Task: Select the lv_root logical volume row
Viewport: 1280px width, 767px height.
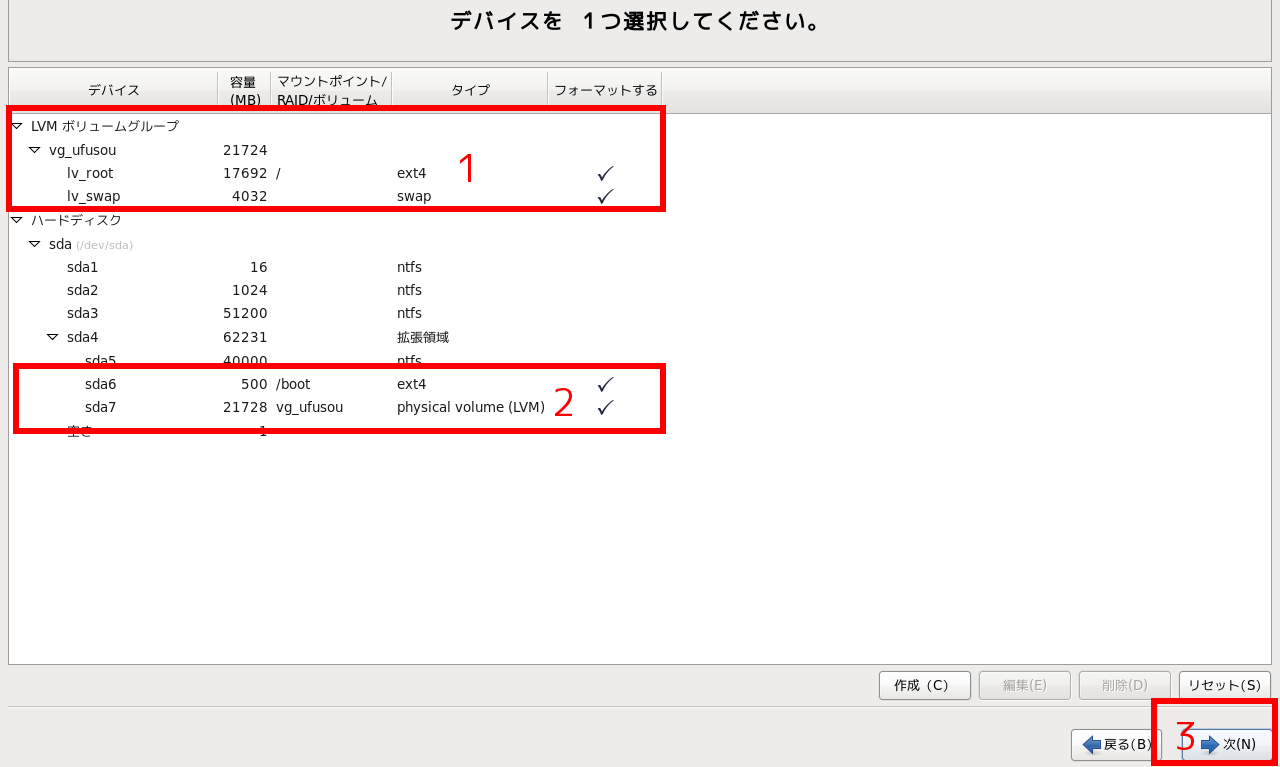Action: click(90, 173)
